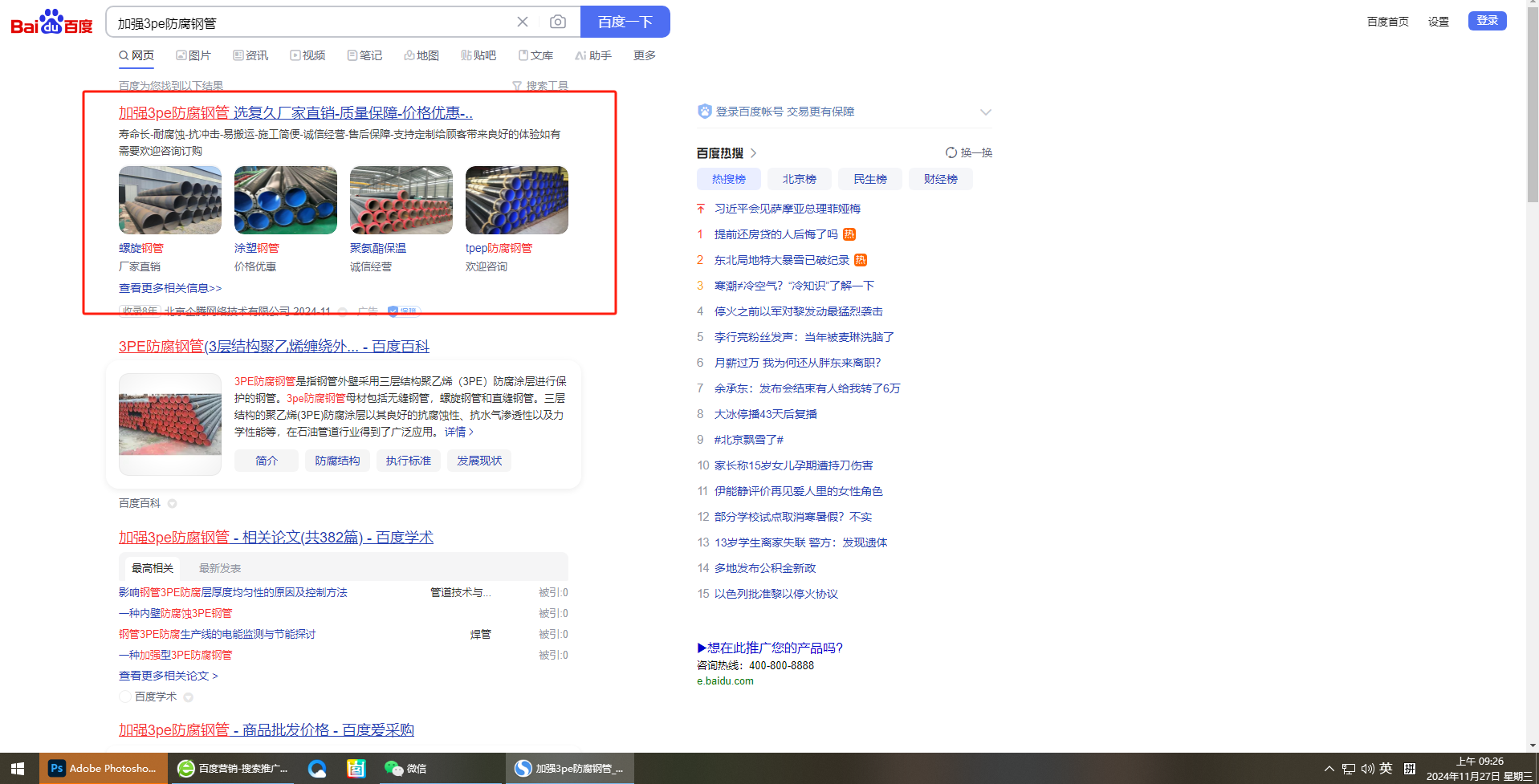Screen dimensions: 1539x784
Task: Open the 搜索工具 filter
Action: tap(540, 86)
